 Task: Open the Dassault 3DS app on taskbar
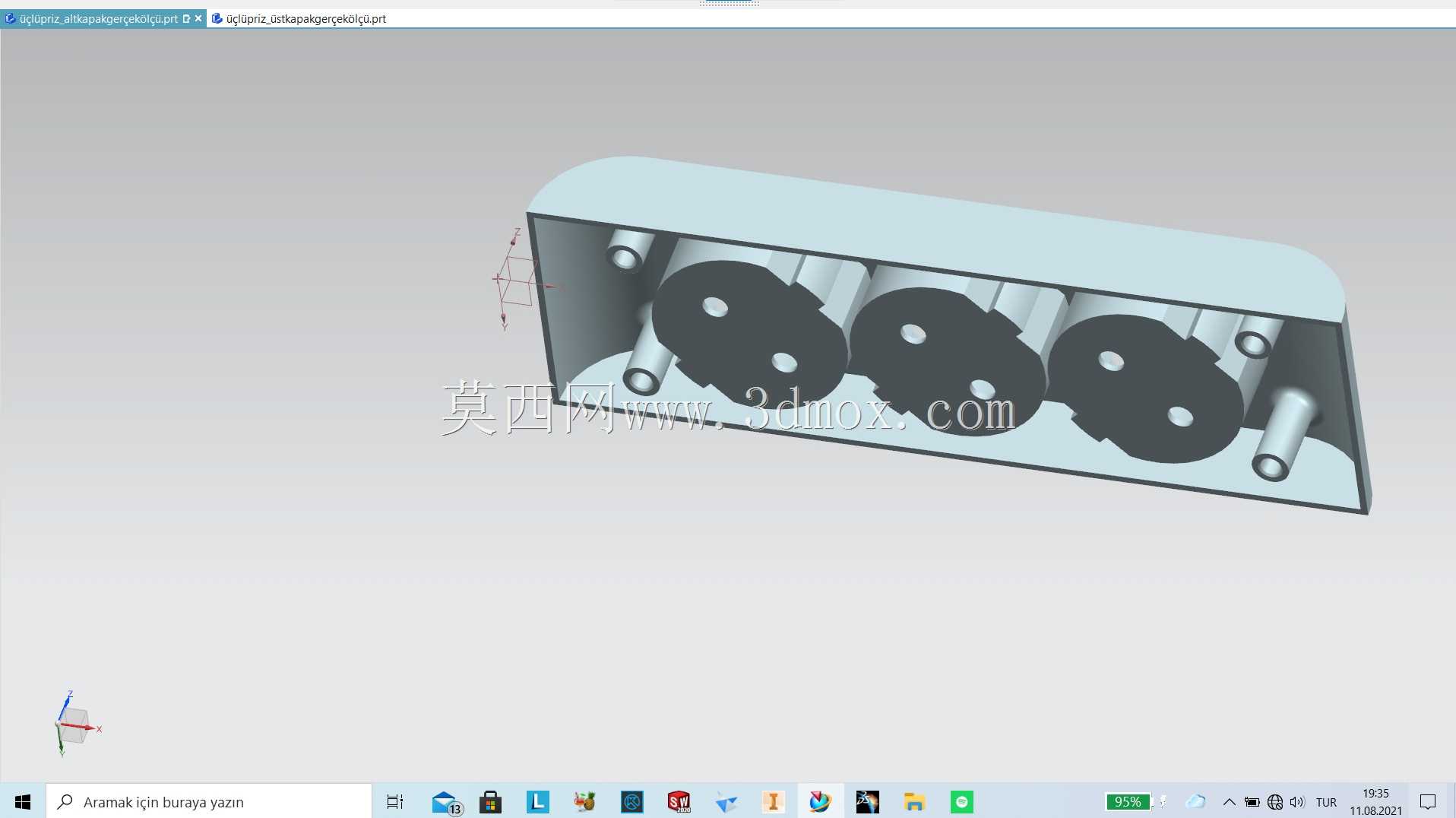click(867, 801)
